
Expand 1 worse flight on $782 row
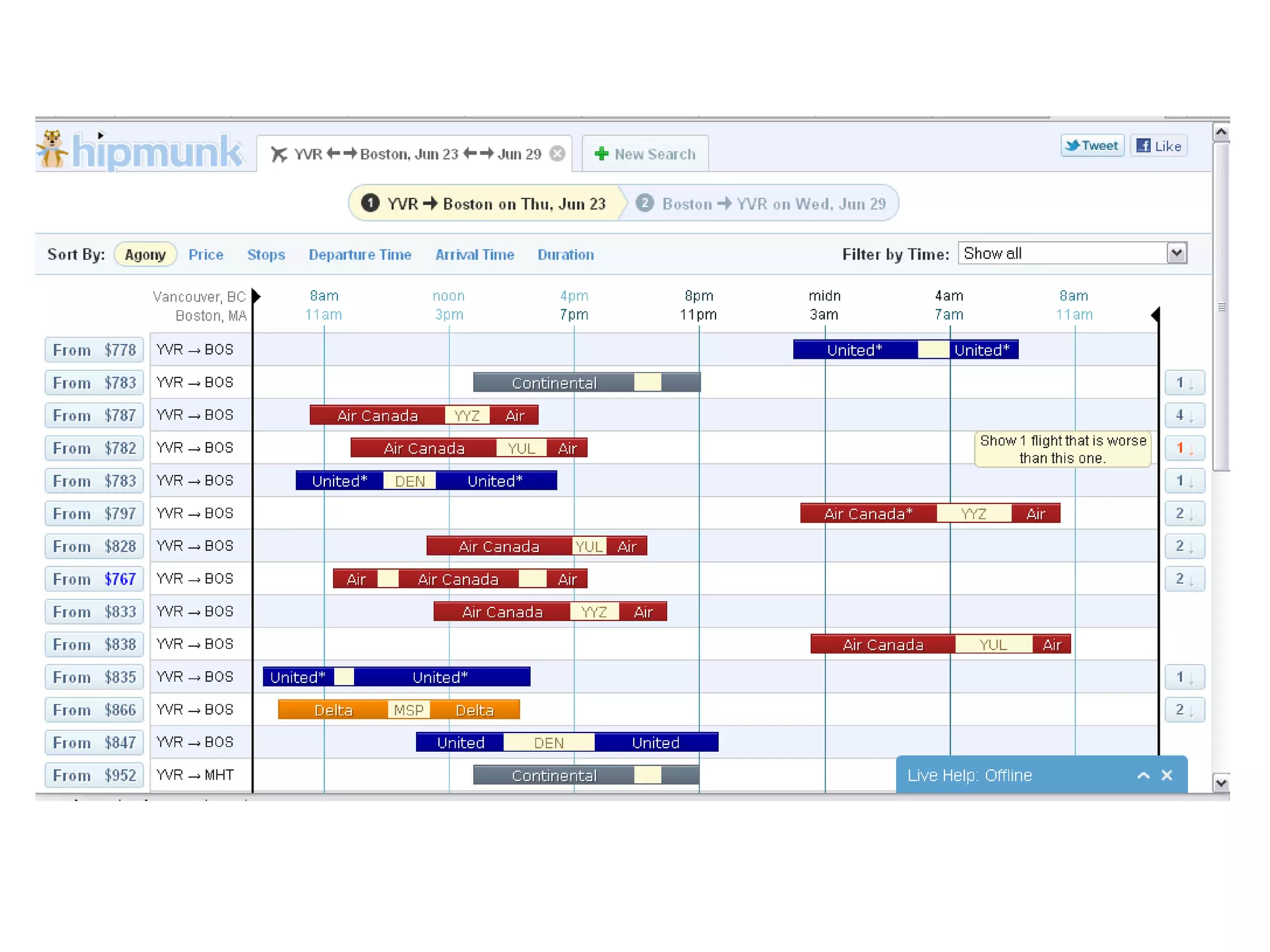point(1184,448)
